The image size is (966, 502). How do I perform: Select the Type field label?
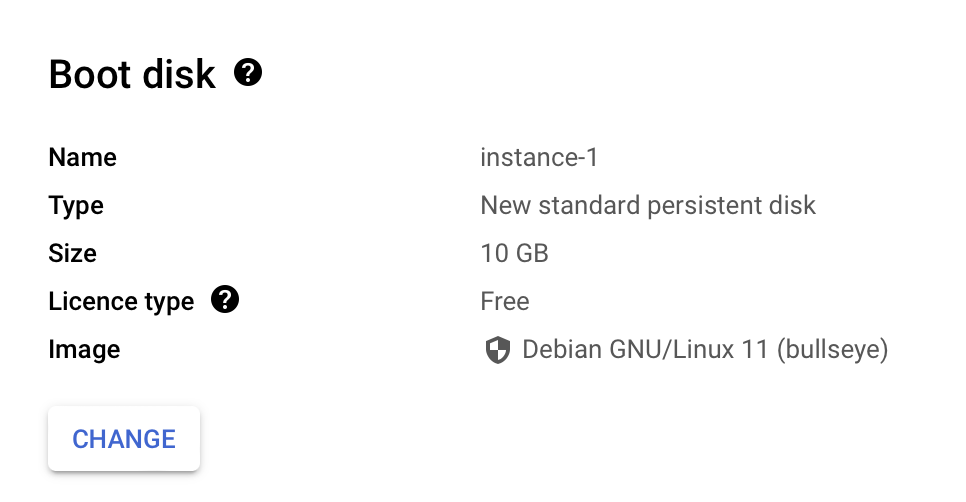click(x=76, y=206)
